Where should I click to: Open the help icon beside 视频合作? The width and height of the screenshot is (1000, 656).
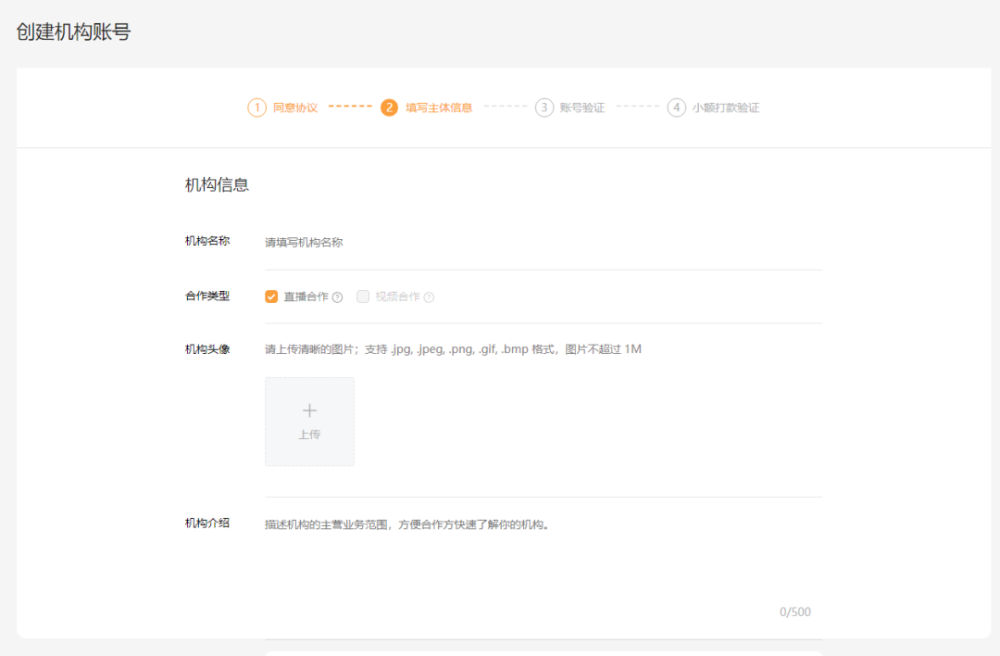click(x=428, y=296)
